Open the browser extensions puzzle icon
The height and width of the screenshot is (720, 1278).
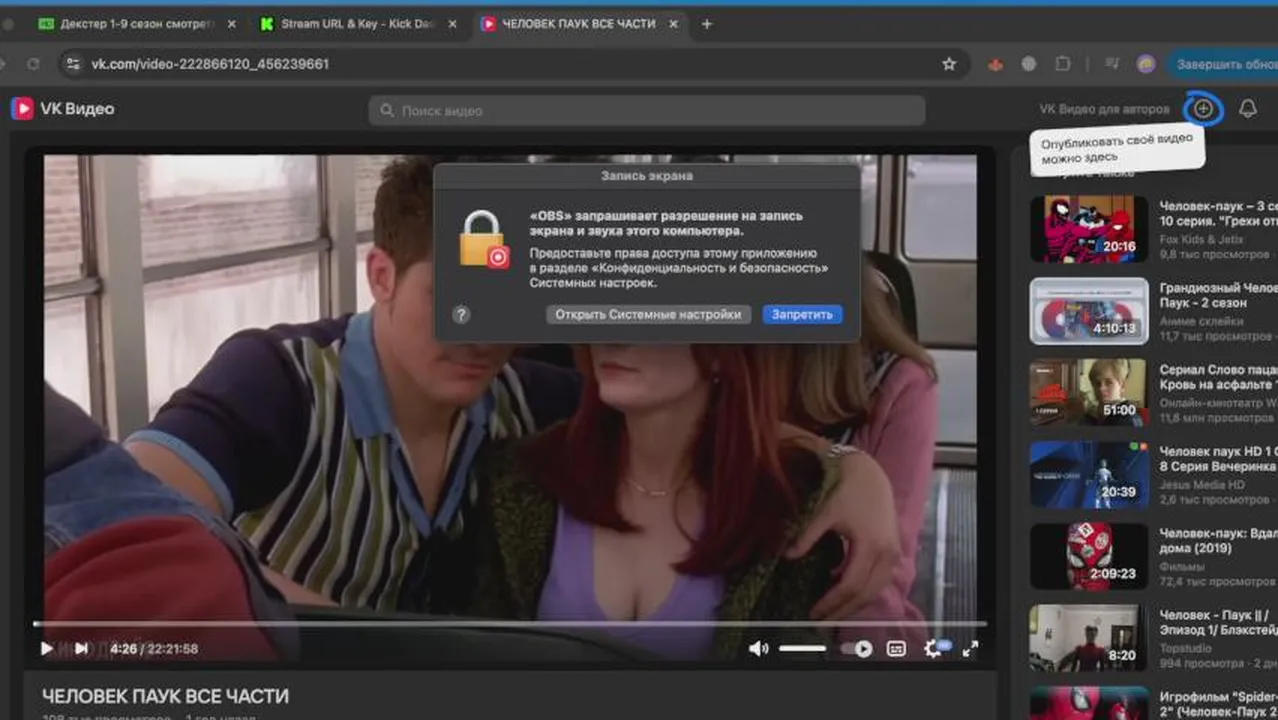click(x=1062, y=64)
